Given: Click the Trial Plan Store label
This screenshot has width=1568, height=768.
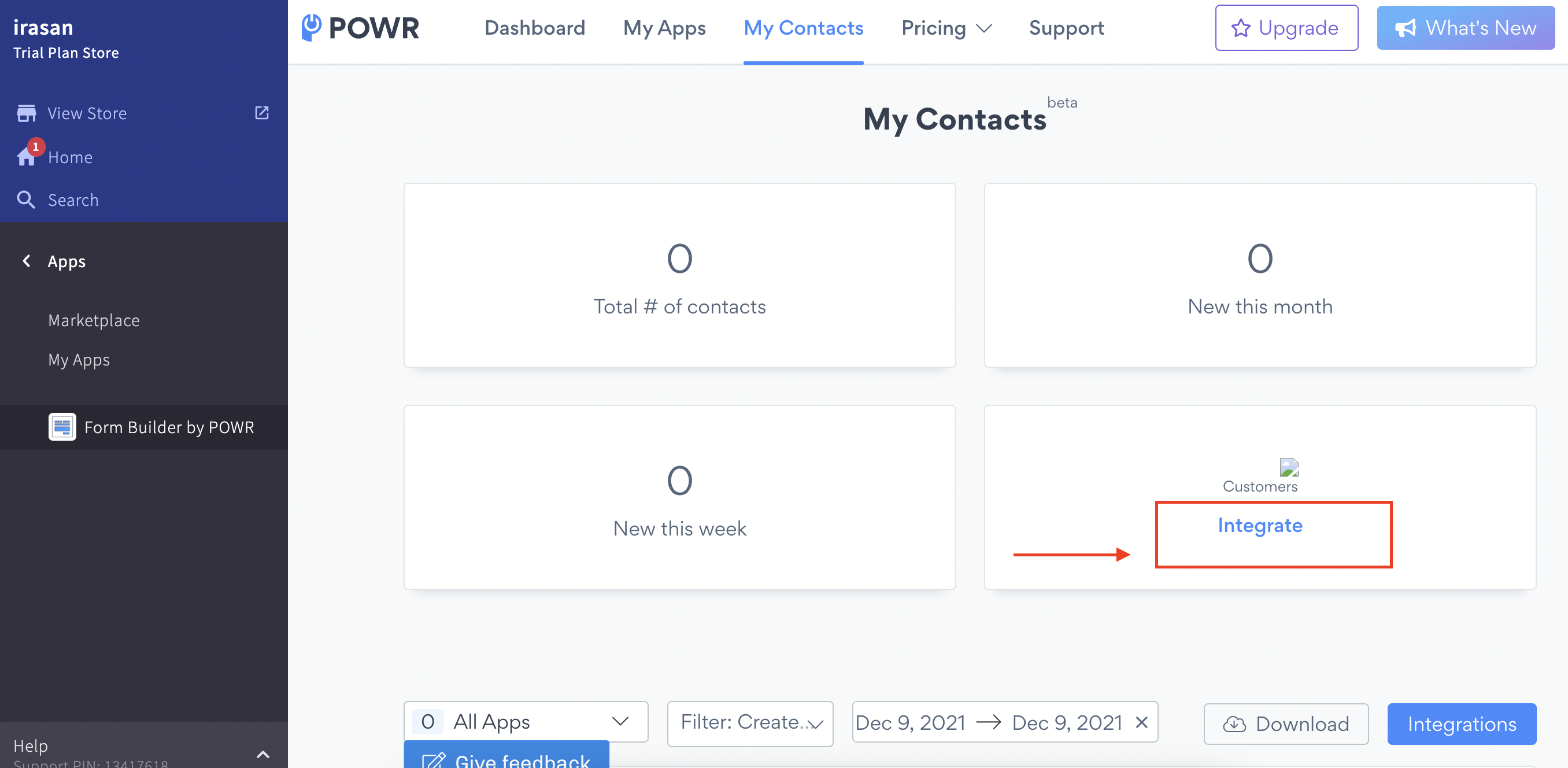Looking at the screenshot, I should click(66, 53).
